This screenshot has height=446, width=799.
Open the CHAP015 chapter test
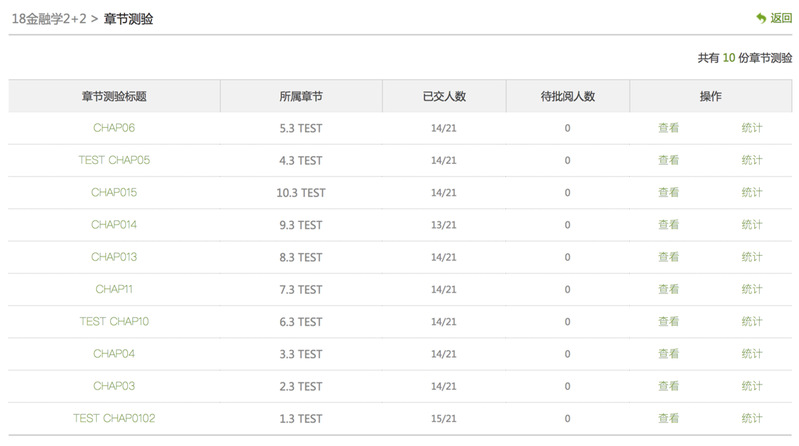click(114, 192)
